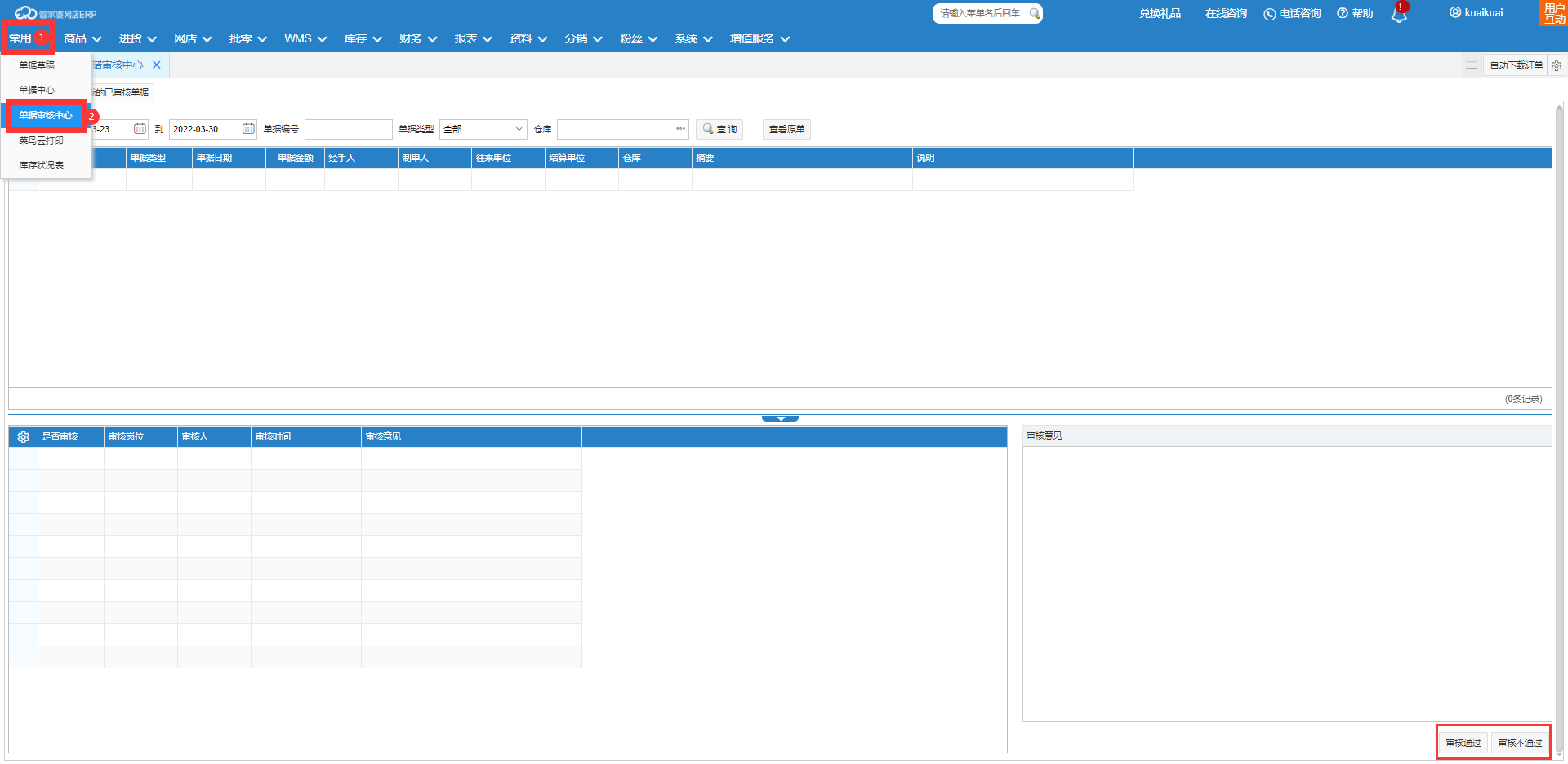
Task: Open the 库存 menu dropdown
Action: [x=363, y=38]
